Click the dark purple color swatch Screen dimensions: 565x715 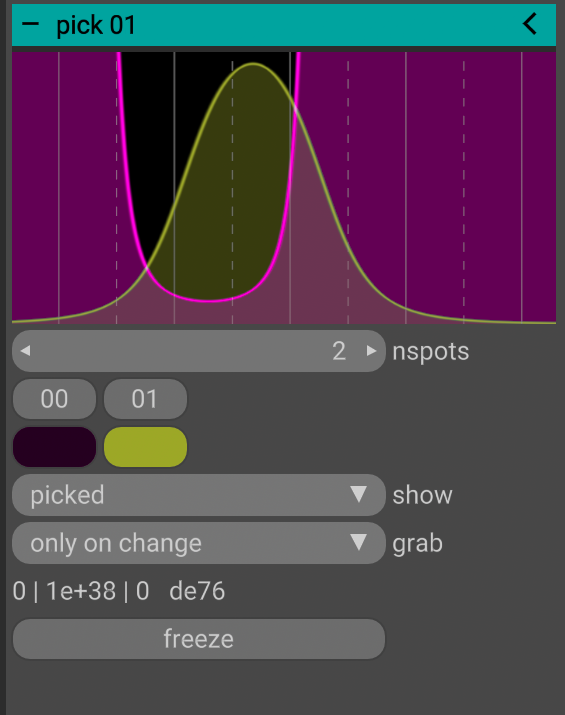[54, 447]
